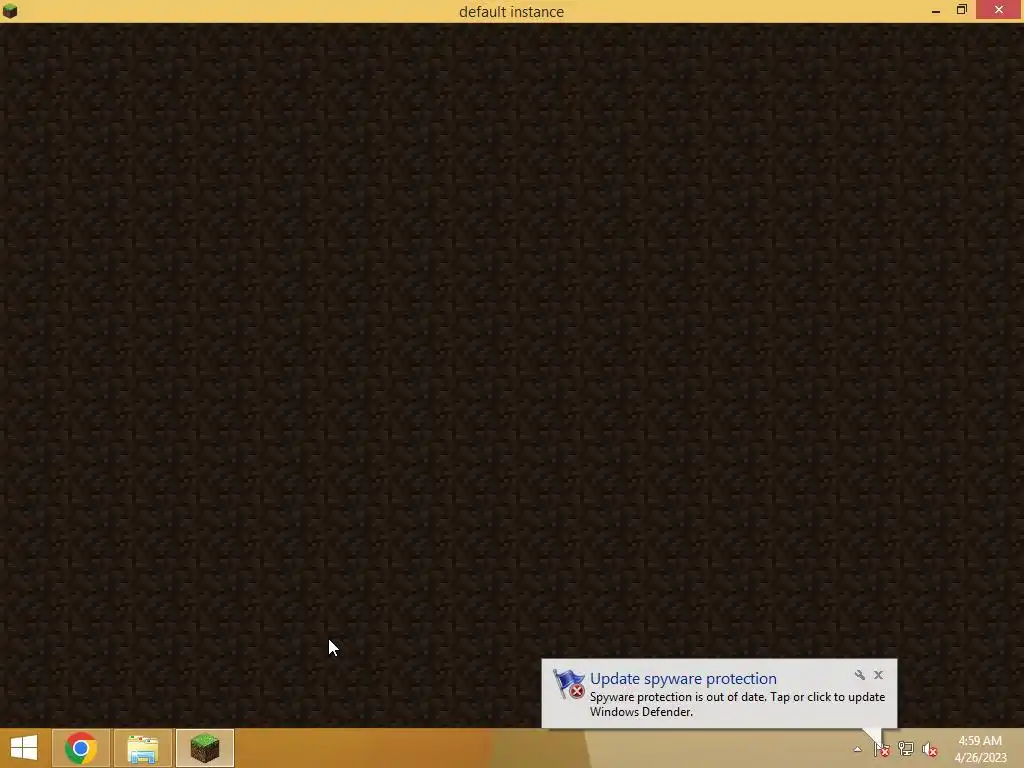Viewport: 1024px width, 768px height.
Task: Open the Windows Start button
Action: [24, 748]
